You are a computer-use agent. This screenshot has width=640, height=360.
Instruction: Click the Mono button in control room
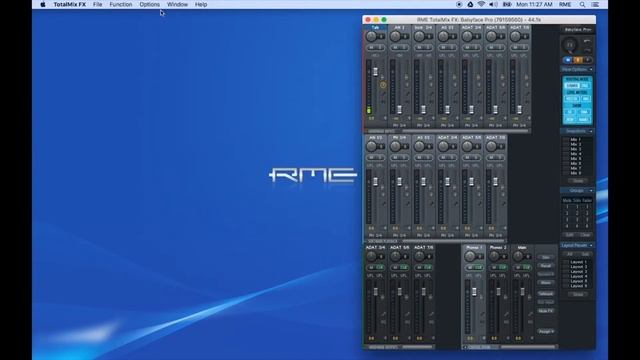546,282
